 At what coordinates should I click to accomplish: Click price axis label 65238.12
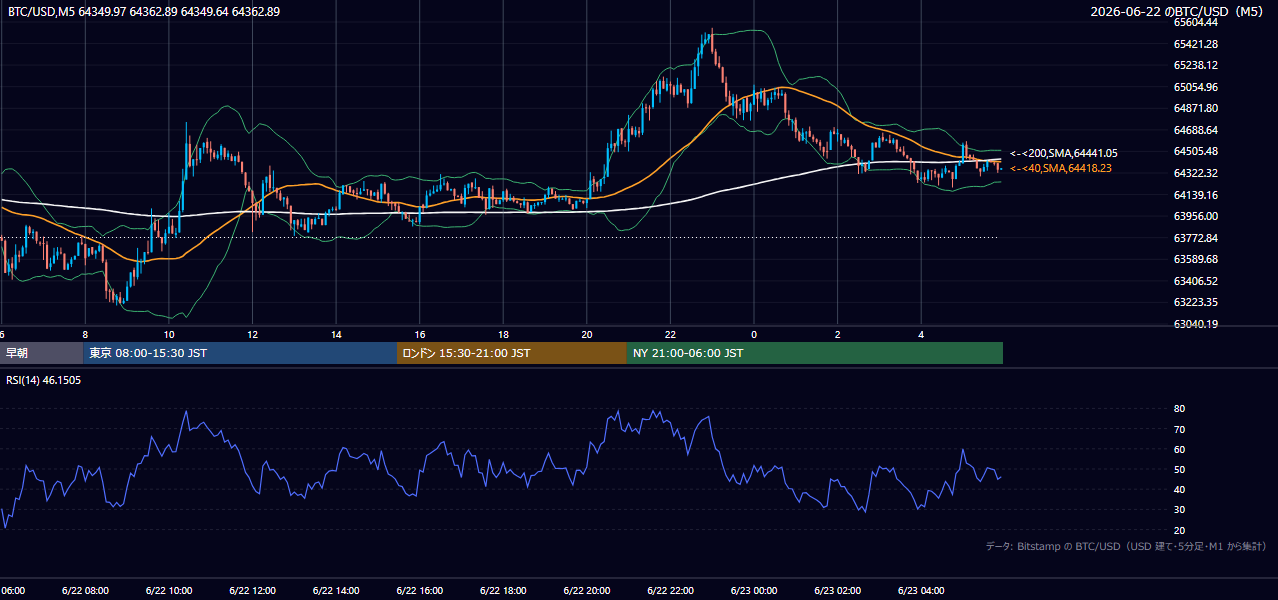point(1196,65)
